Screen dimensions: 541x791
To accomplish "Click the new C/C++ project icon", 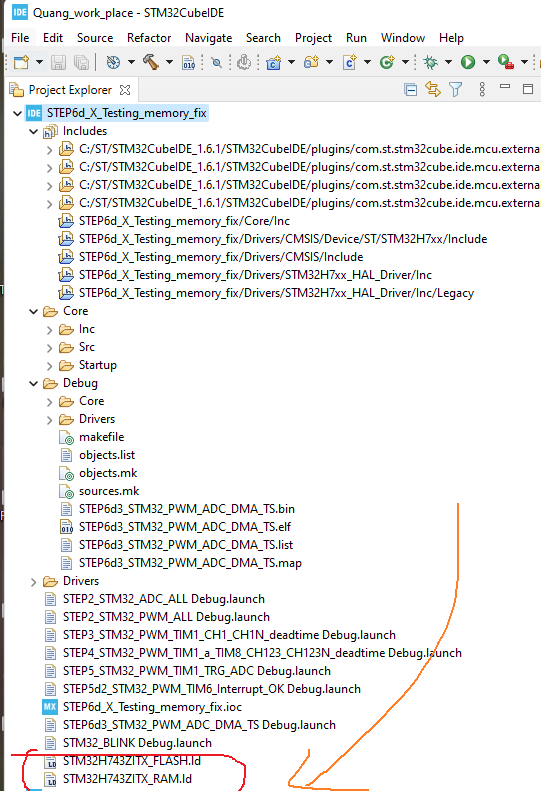I will (274, 62).
